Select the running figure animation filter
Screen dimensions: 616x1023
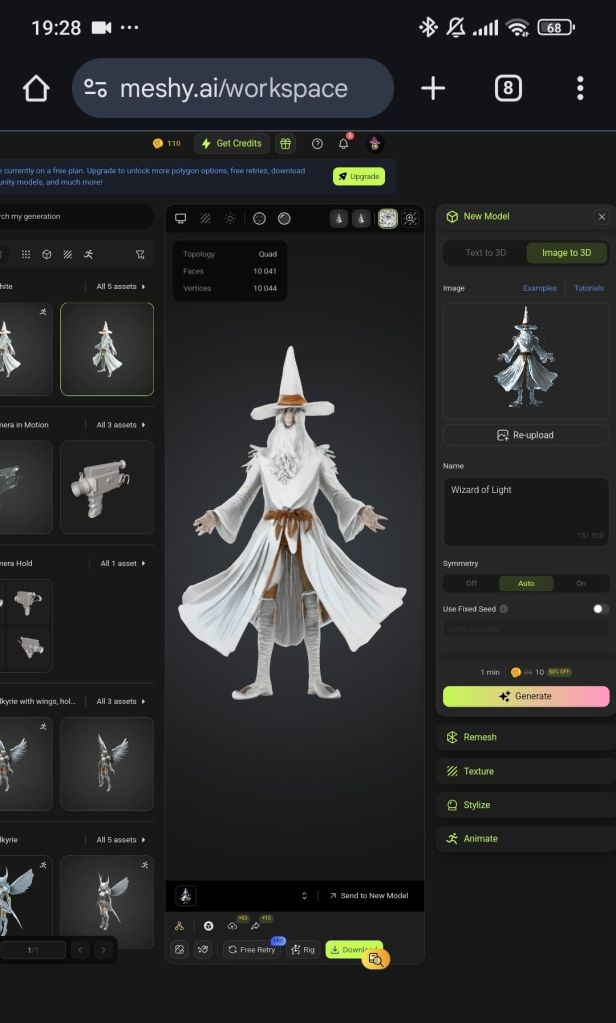89,255
